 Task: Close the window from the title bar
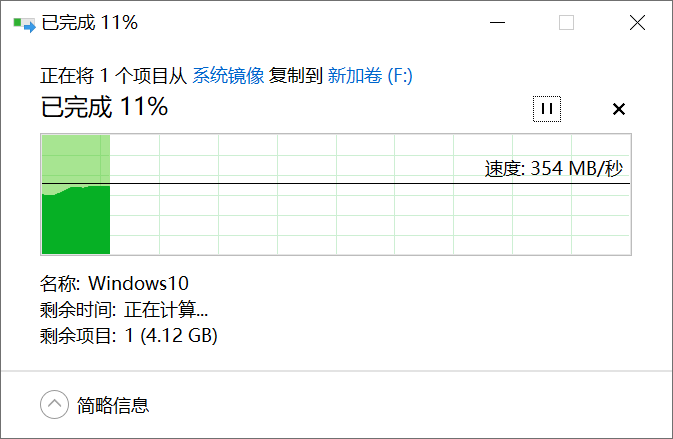point(637,23)
